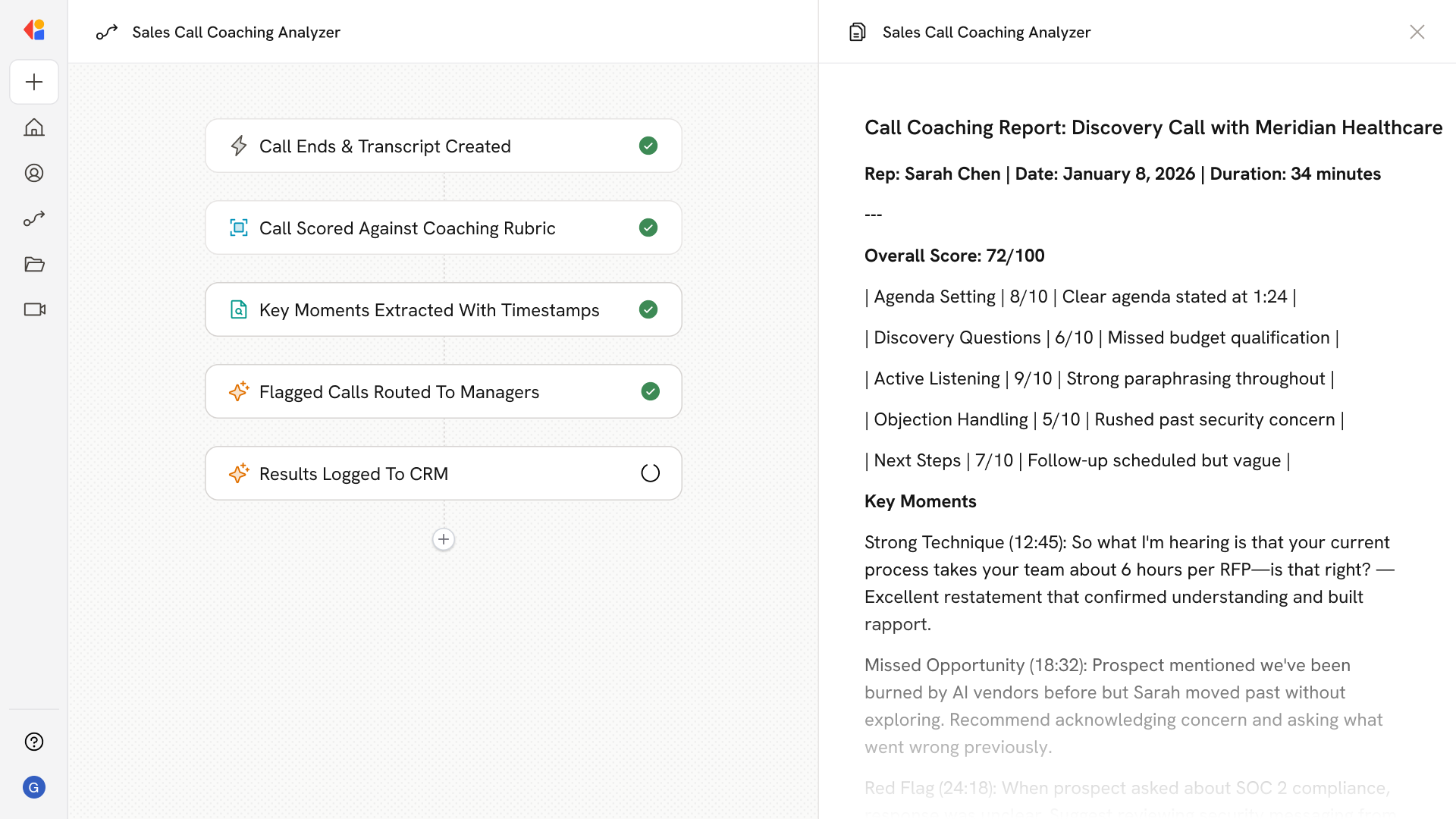Click loading spinner on Results Logged step
Image resolution: width=1456 pixels, height=819 pixels.
(x=650, y=473)
